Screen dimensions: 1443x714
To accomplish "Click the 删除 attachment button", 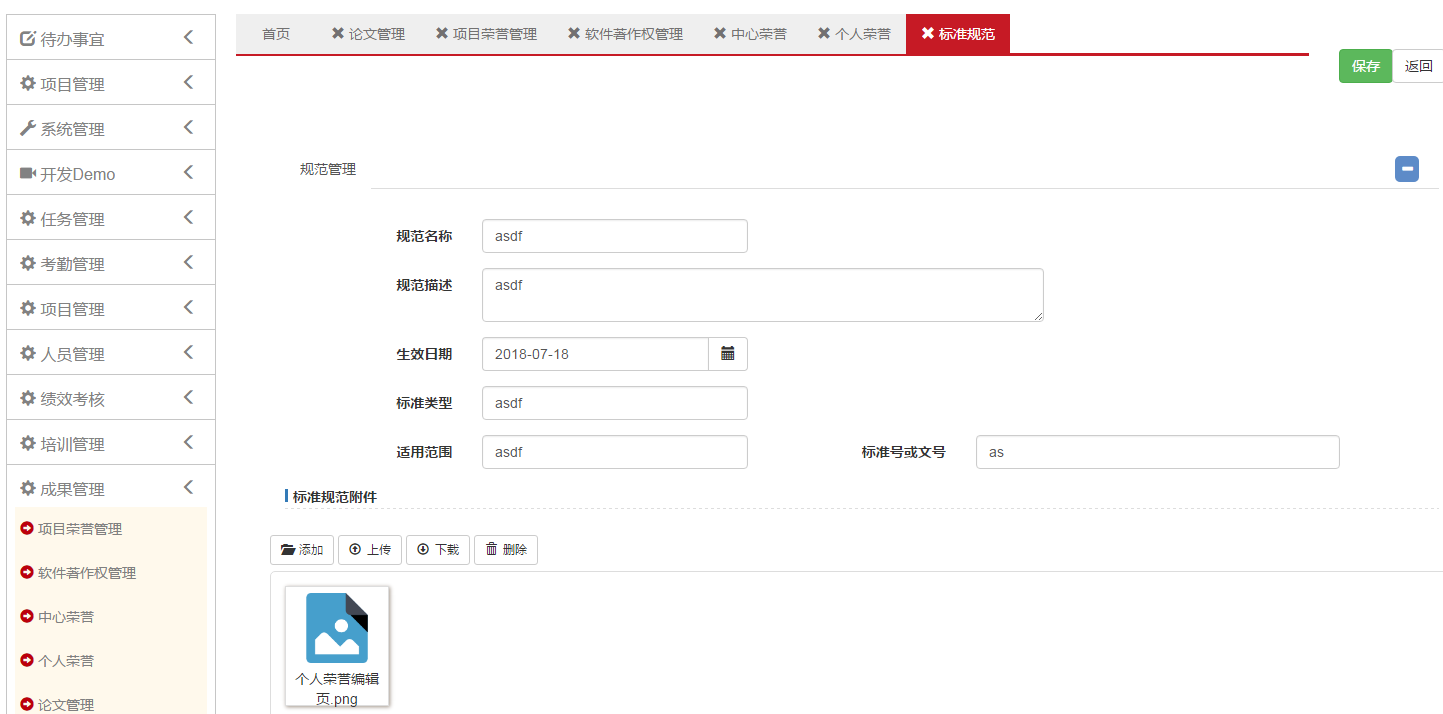I will click(506, 549).
